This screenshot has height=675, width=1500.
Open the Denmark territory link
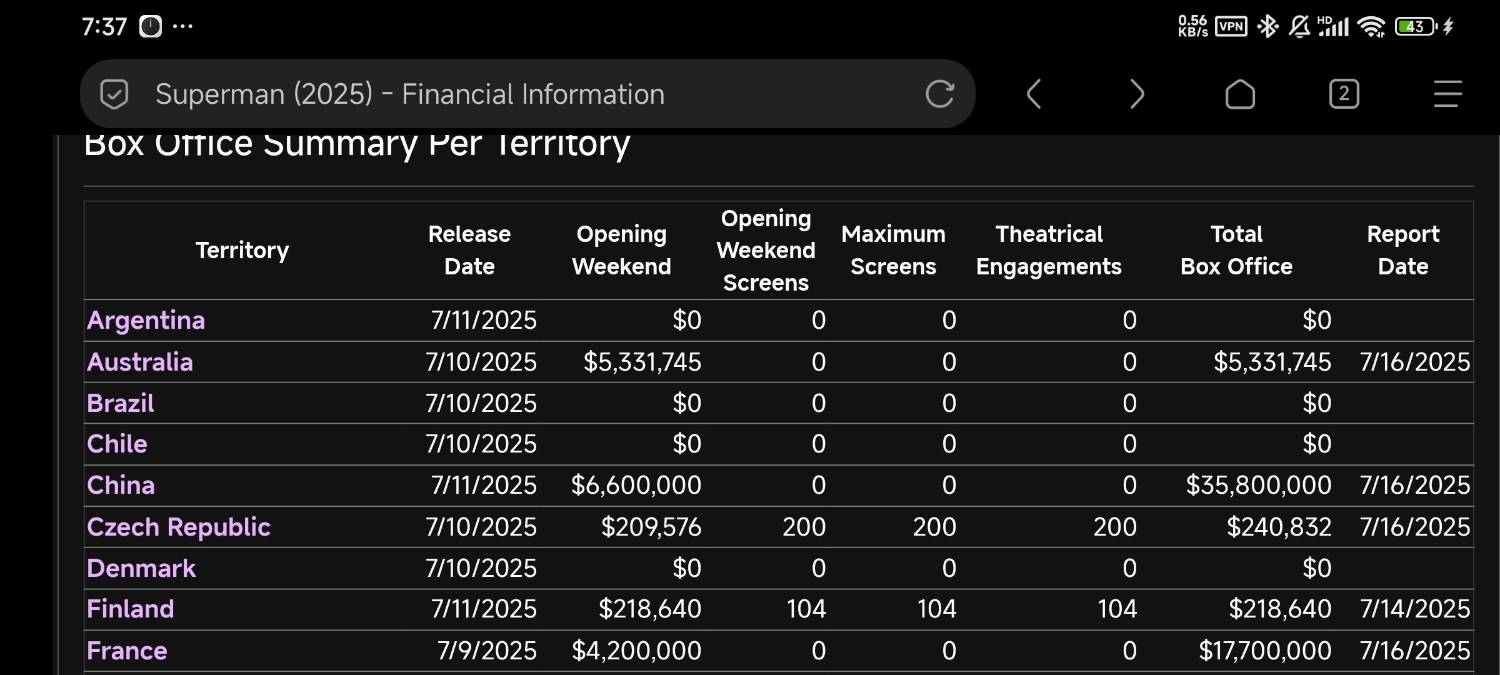coord(141,568)
